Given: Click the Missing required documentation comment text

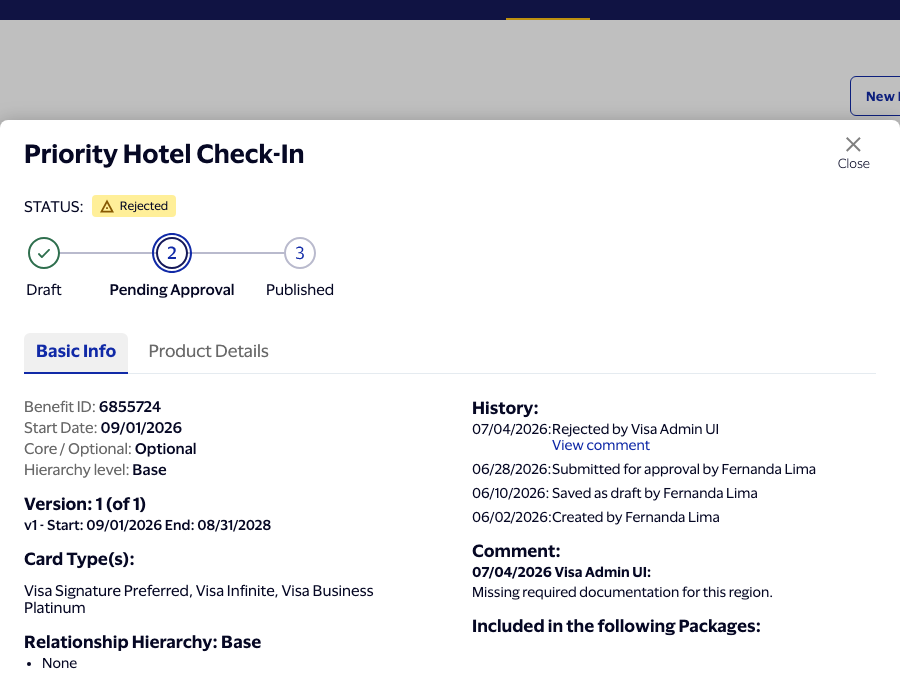Looking at the screenshot, I should [x=622, y=592].
